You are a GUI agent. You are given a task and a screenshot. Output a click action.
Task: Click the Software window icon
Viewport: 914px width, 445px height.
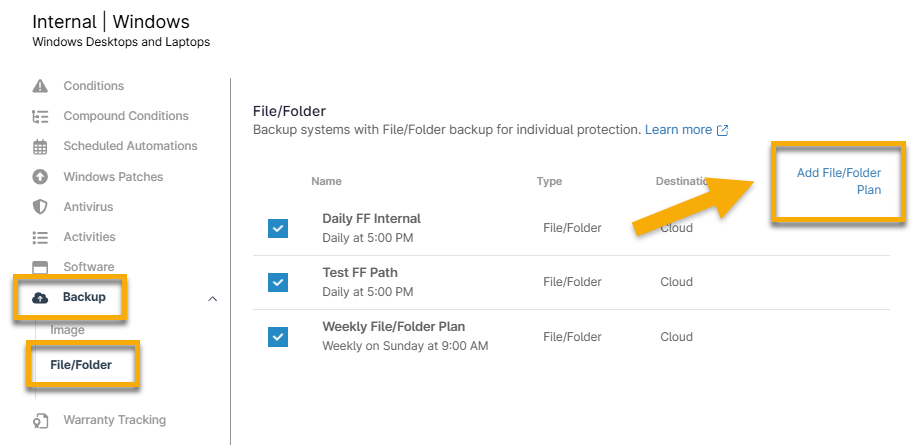pyautogui.click(x=40, y=267)
